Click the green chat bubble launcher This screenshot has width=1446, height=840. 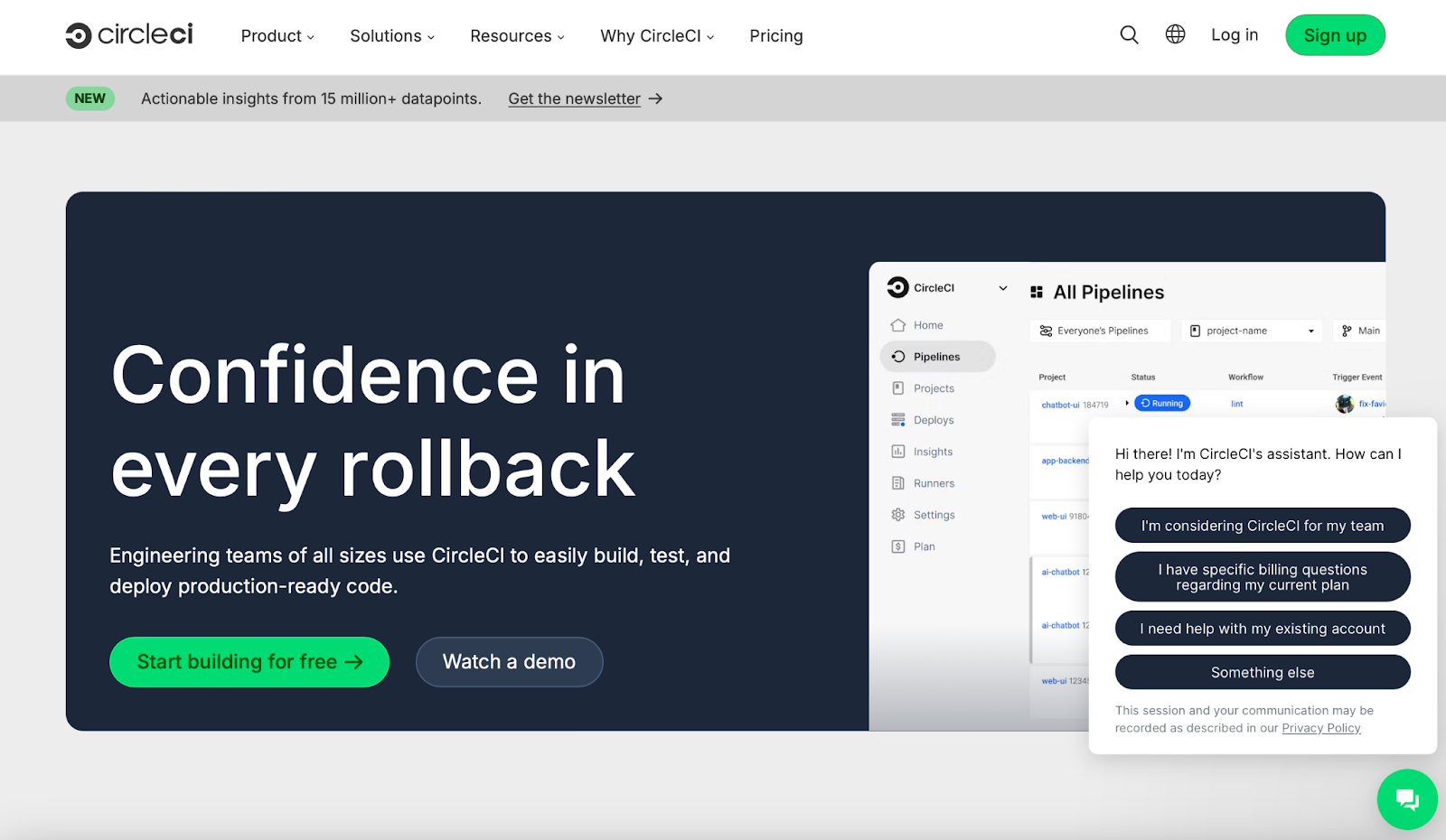pyautogui.click(x=1407, y=799)
